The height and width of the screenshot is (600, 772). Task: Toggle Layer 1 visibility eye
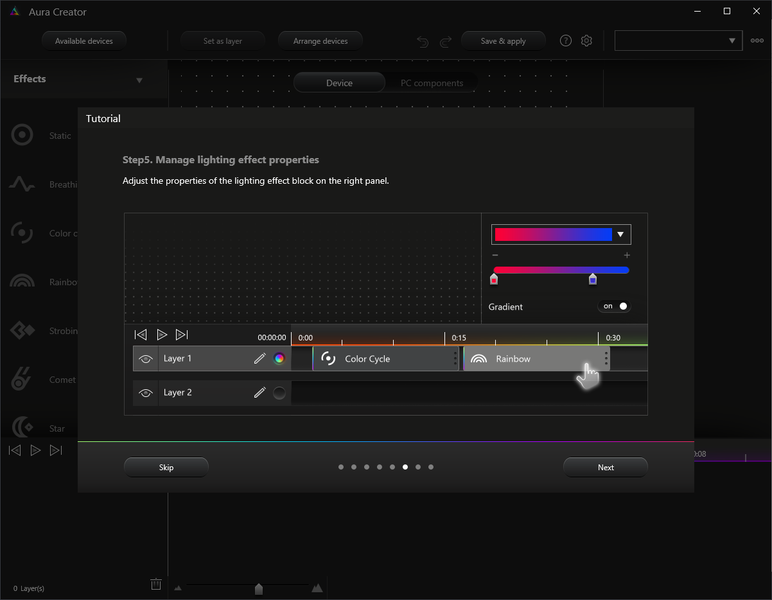145,359
